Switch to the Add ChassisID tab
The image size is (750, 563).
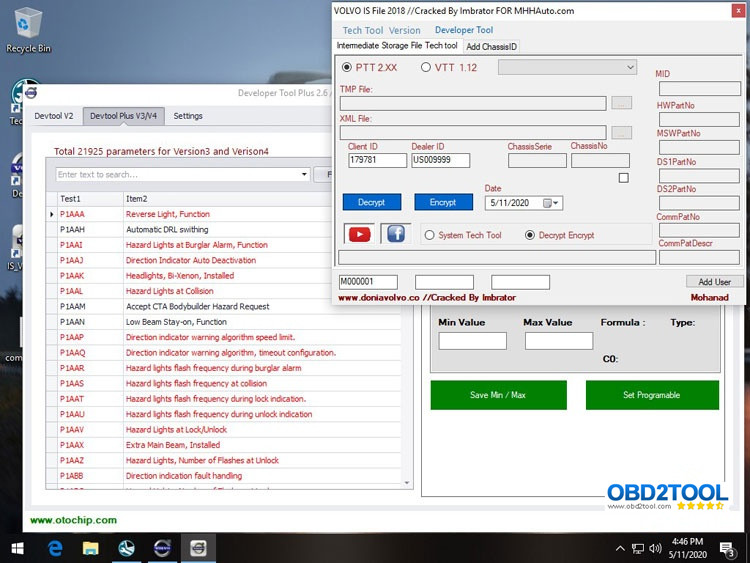click(491, 46)
